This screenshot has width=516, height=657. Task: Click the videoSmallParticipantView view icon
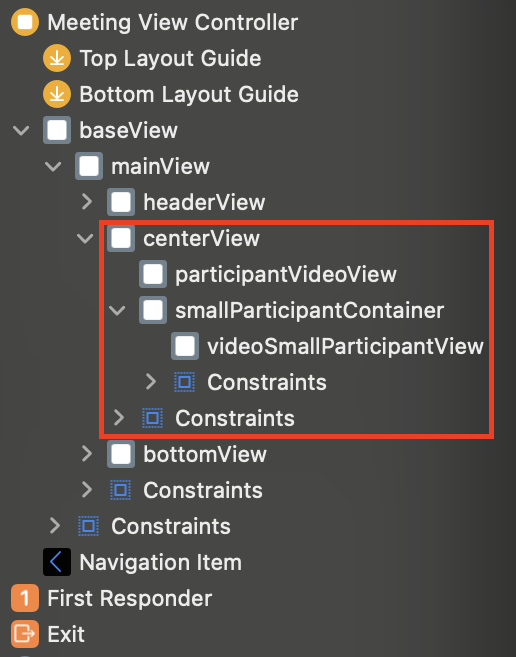tap(185, 347)
